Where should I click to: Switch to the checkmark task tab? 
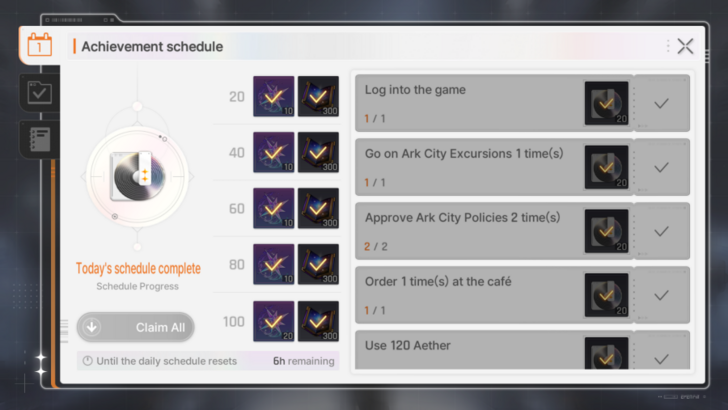tap(39, 92)
